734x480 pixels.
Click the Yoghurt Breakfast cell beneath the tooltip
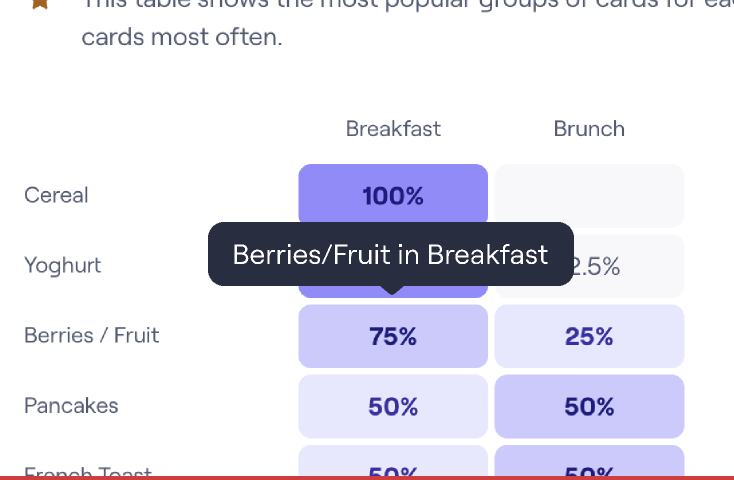pos(393,292)
